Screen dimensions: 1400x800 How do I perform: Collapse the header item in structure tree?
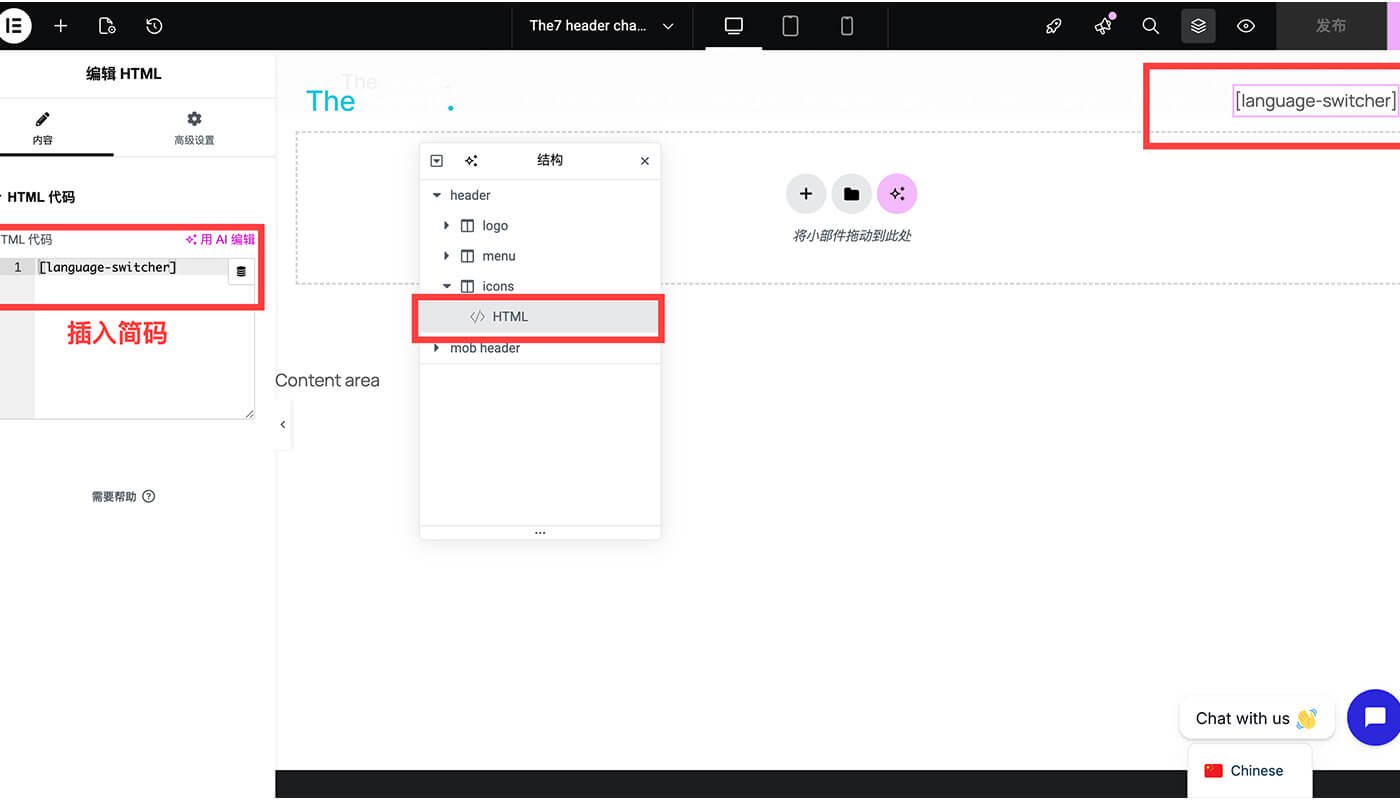[x=437, y=196]
